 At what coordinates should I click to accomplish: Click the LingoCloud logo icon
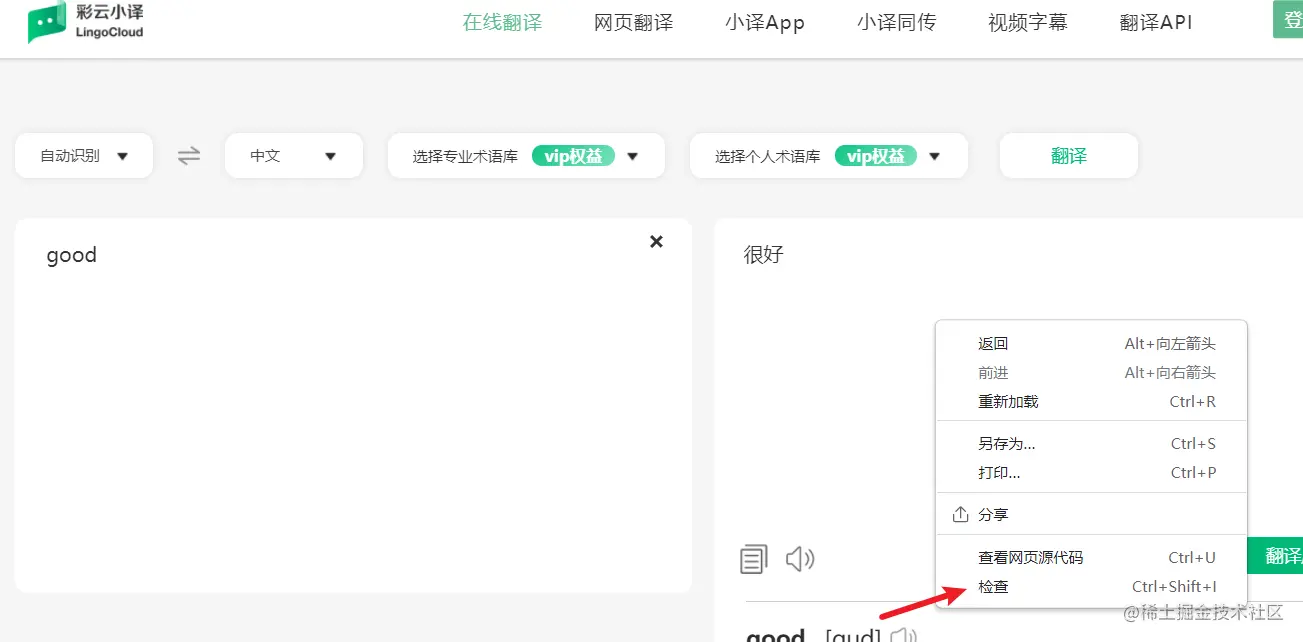click(47, 23)
